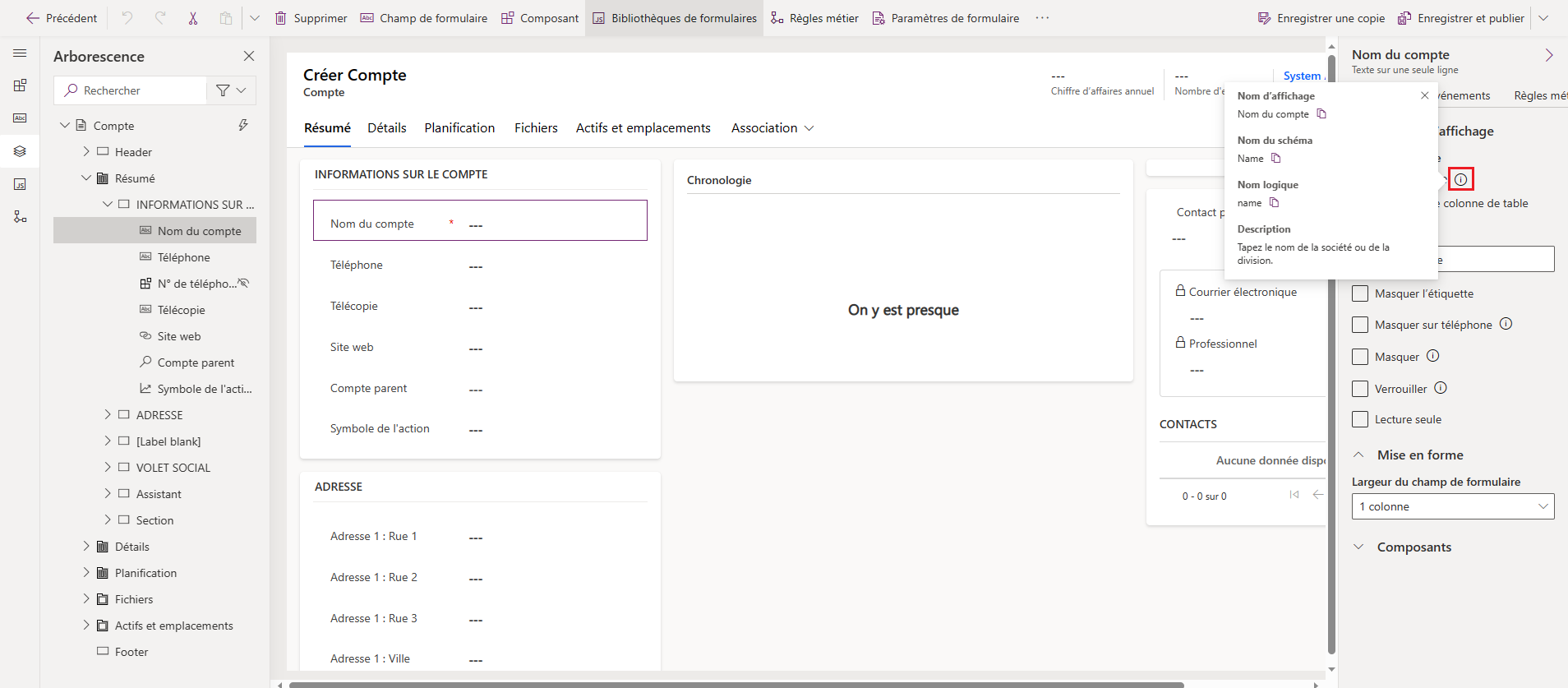Screen dimensions: 1568x688
Task: Check the Lecture seule checkbox
Action: coord(1360,419)
